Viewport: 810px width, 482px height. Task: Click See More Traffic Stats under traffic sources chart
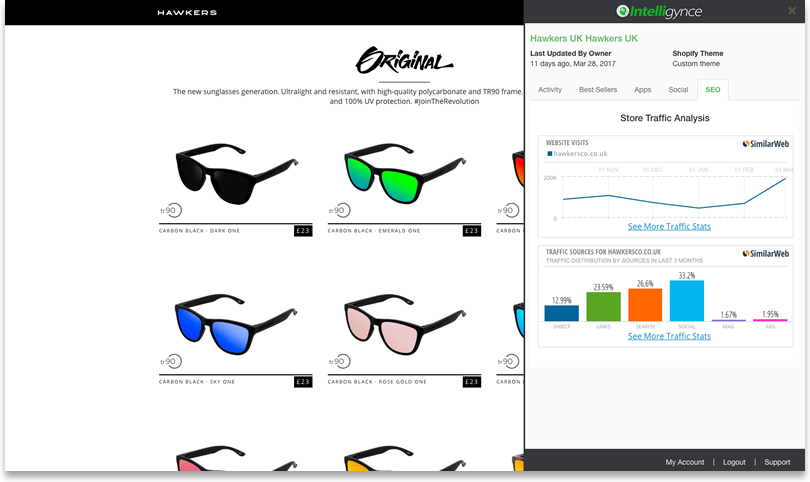[x=669, y=336]
